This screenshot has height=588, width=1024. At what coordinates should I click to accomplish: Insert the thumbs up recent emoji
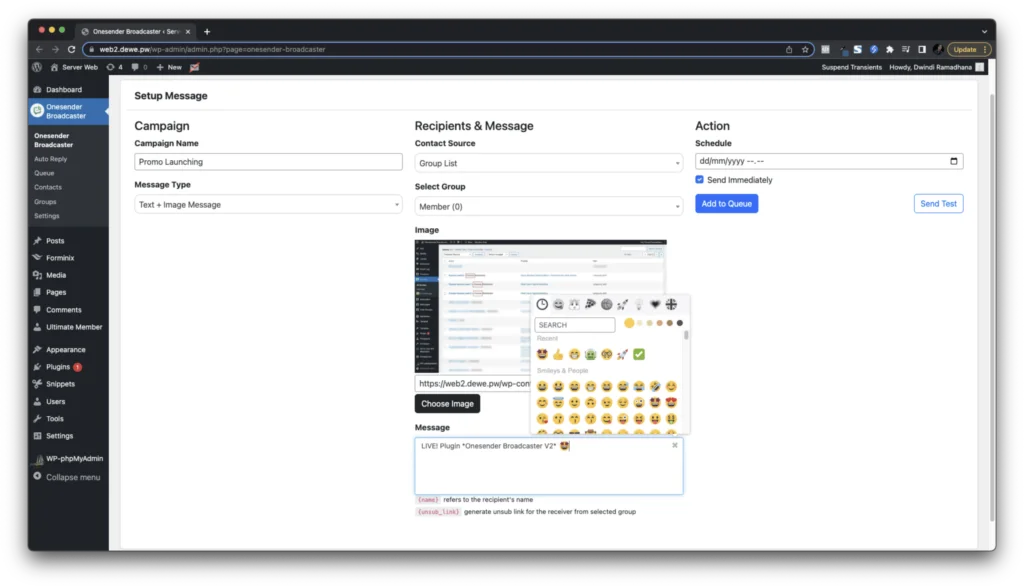pos(558,354)
